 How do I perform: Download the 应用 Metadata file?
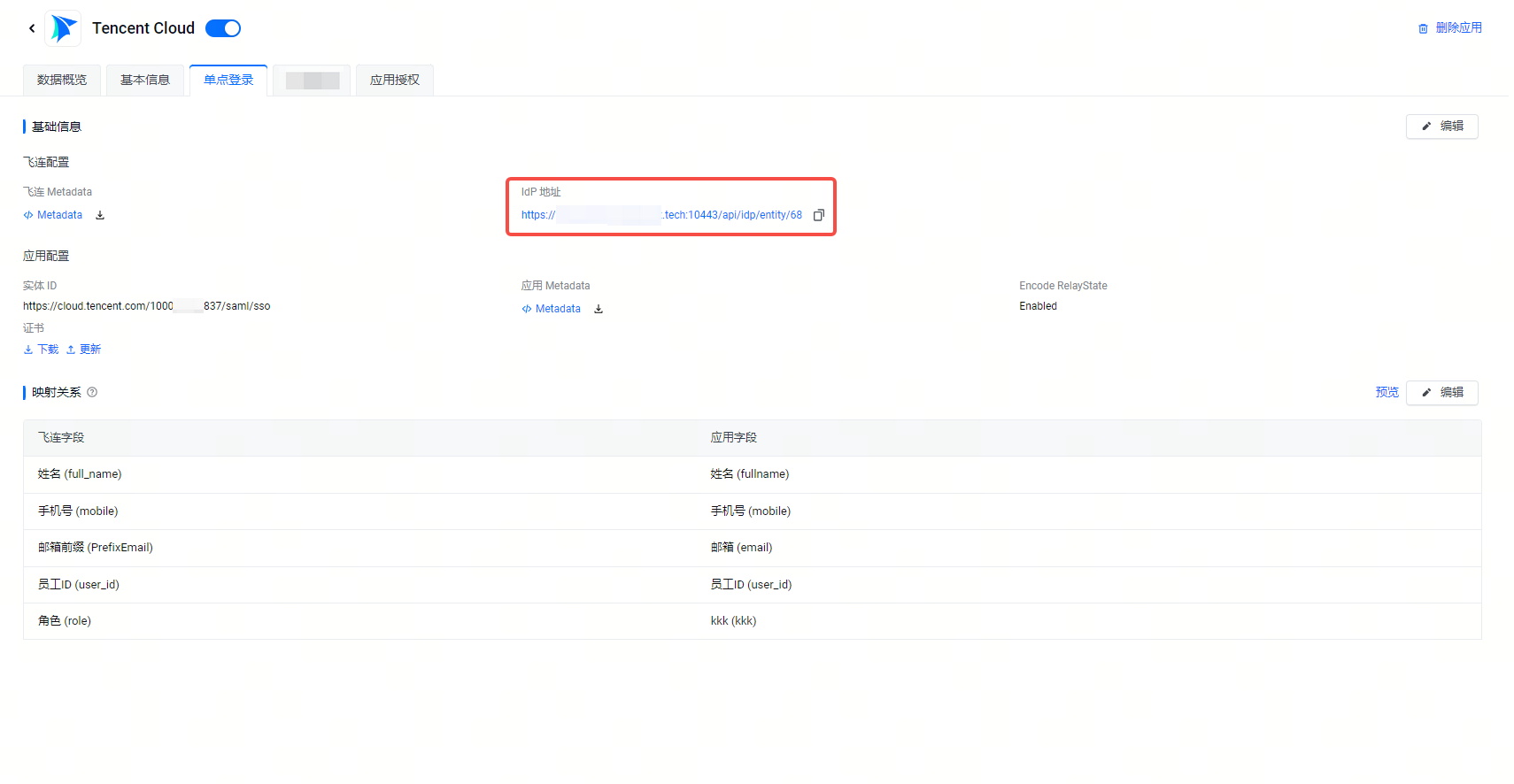tap(599, 309)
